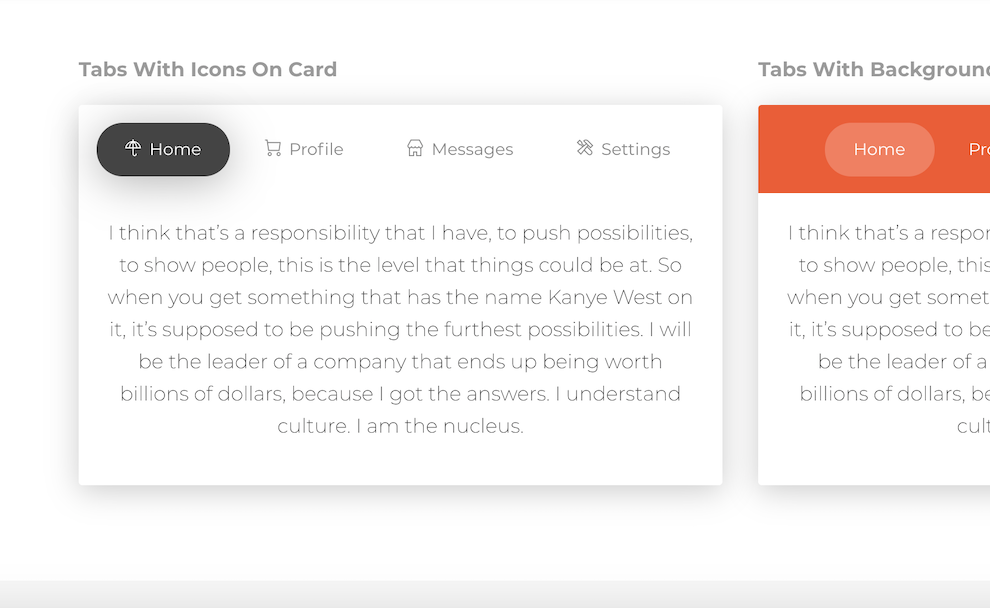Screen dimensions: 990x608
Task: Click the orange tab bar background area
Action: click(790, 175)
